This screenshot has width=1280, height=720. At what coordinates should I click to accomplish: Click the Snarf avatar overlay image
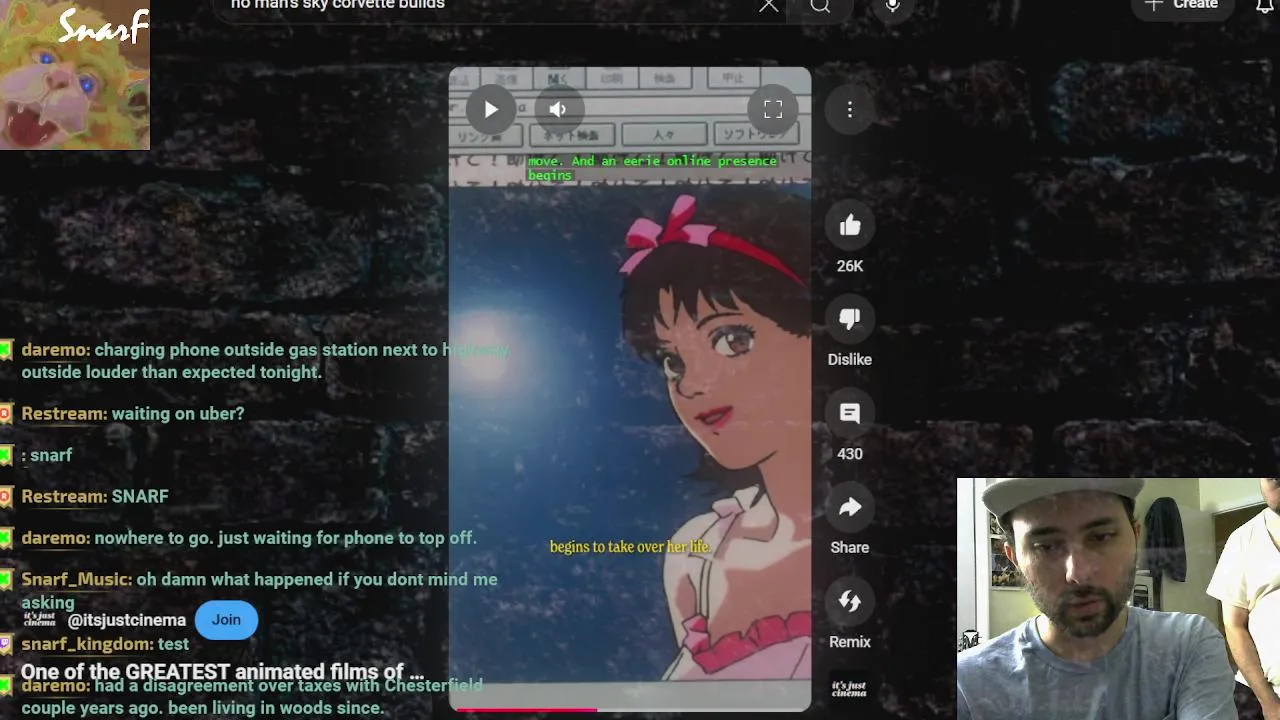[x=75, y=75]
